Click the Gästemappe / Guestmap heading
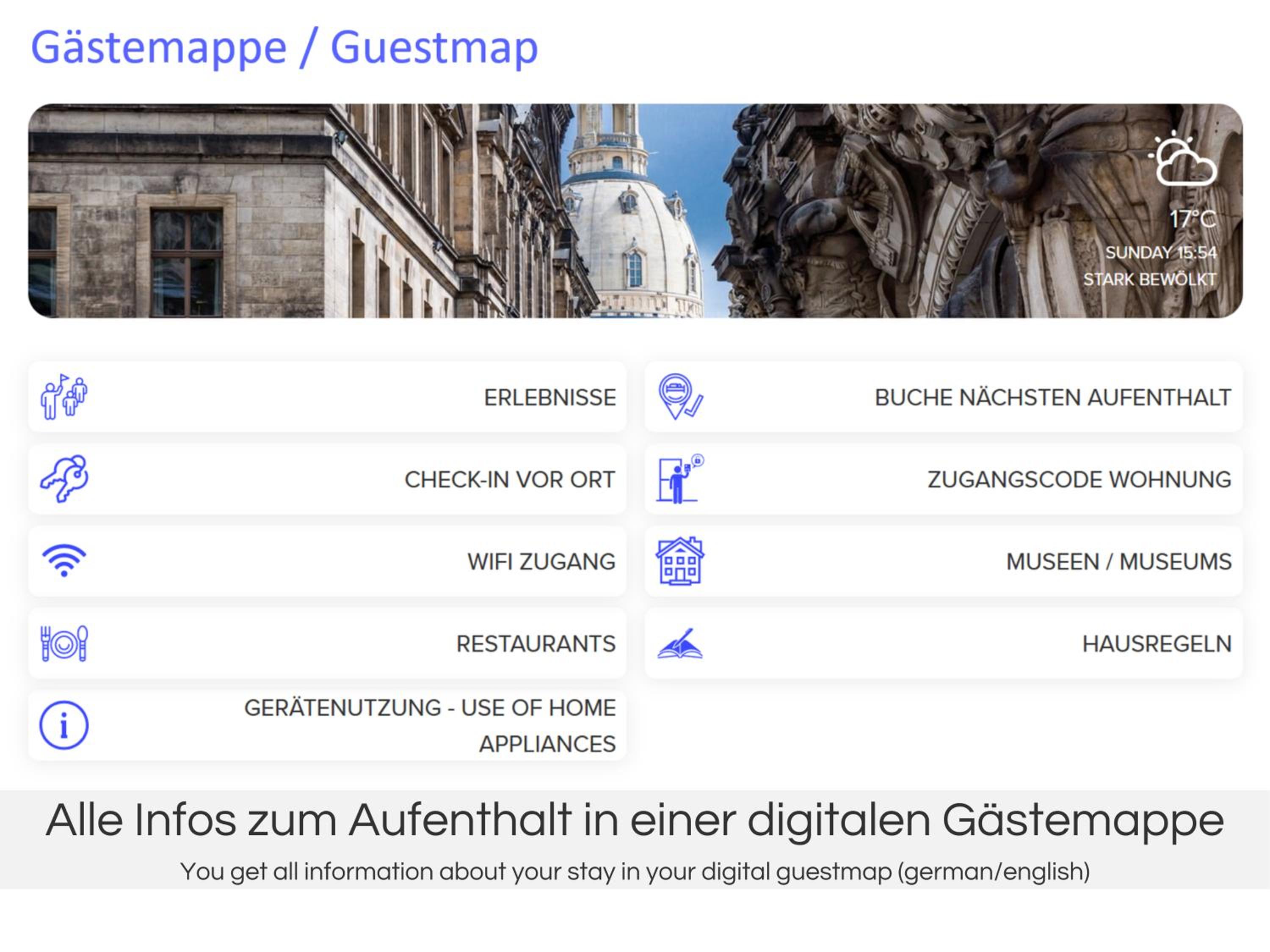The height and width of the screenshot is (952, 1270). pyautogui.click(x=284, y=48)
